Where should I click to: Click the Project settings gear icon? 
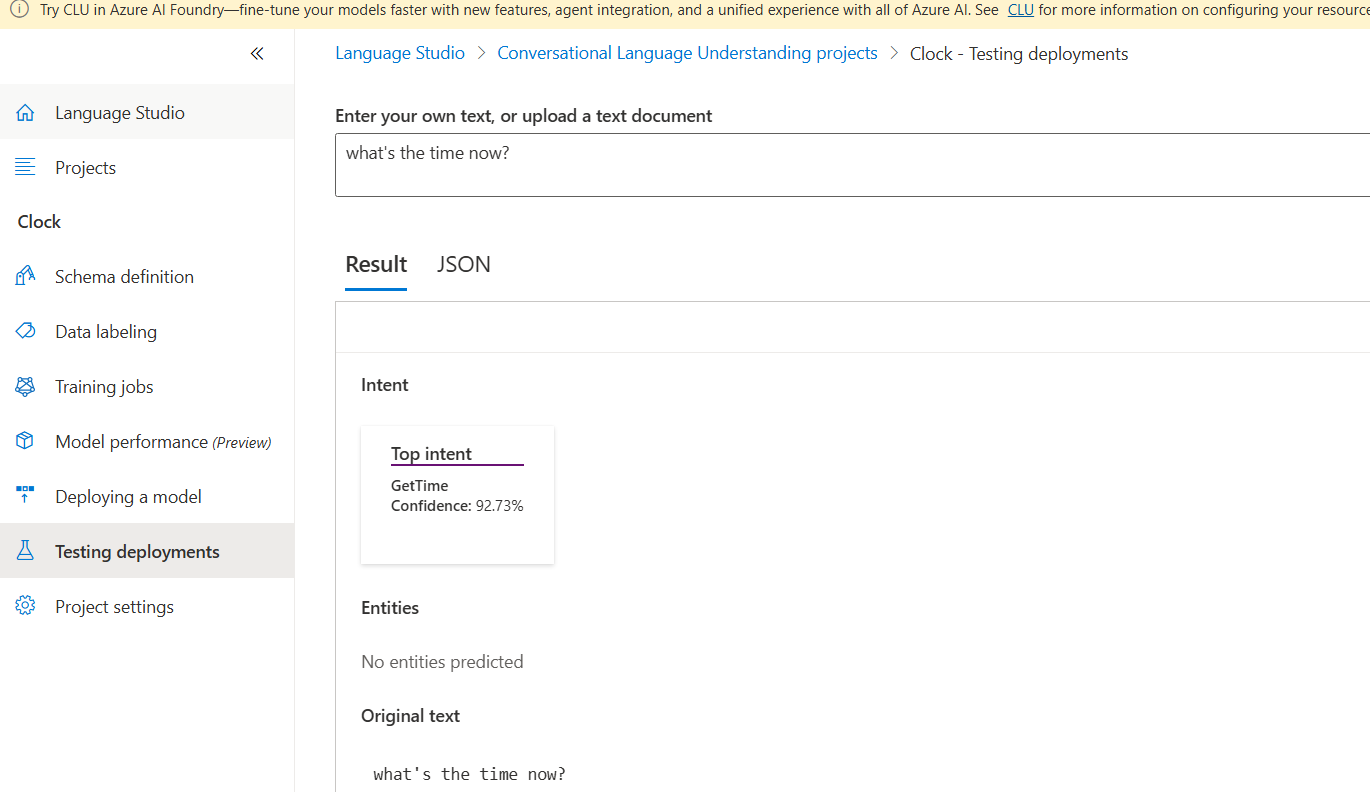click(x=26, y=606)
